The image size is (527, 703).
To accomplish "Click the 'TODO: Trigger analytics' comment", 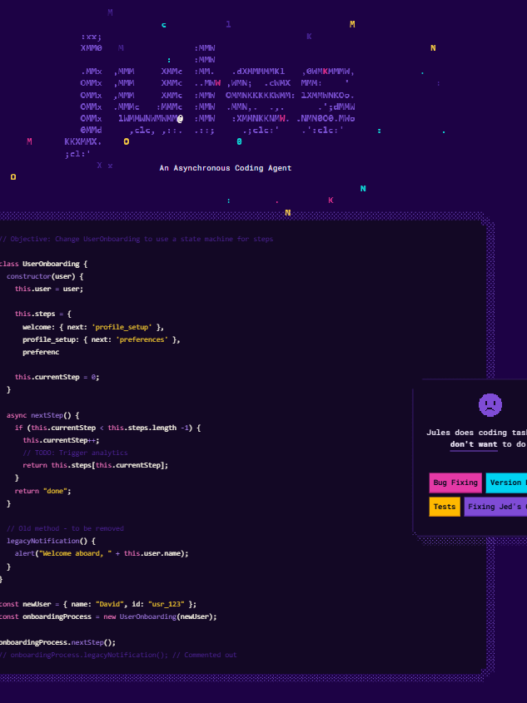I will 75,453.
